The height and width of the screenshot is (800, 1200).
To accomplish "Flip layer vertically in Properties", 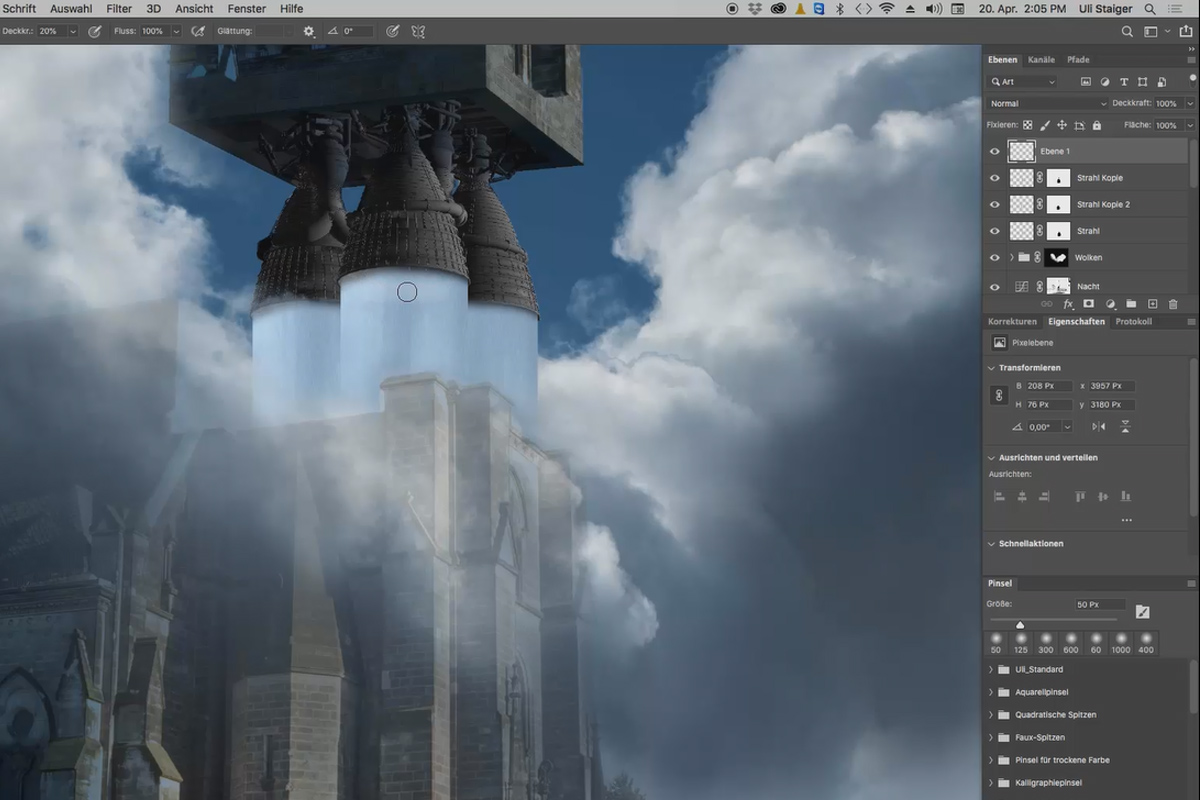I will [x=1125, y=427].
